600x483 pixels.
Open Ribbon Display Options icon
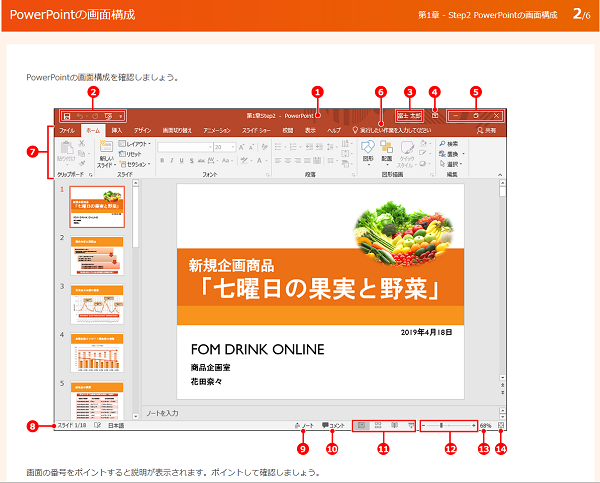pyautogui.click(x=435, y=115)
